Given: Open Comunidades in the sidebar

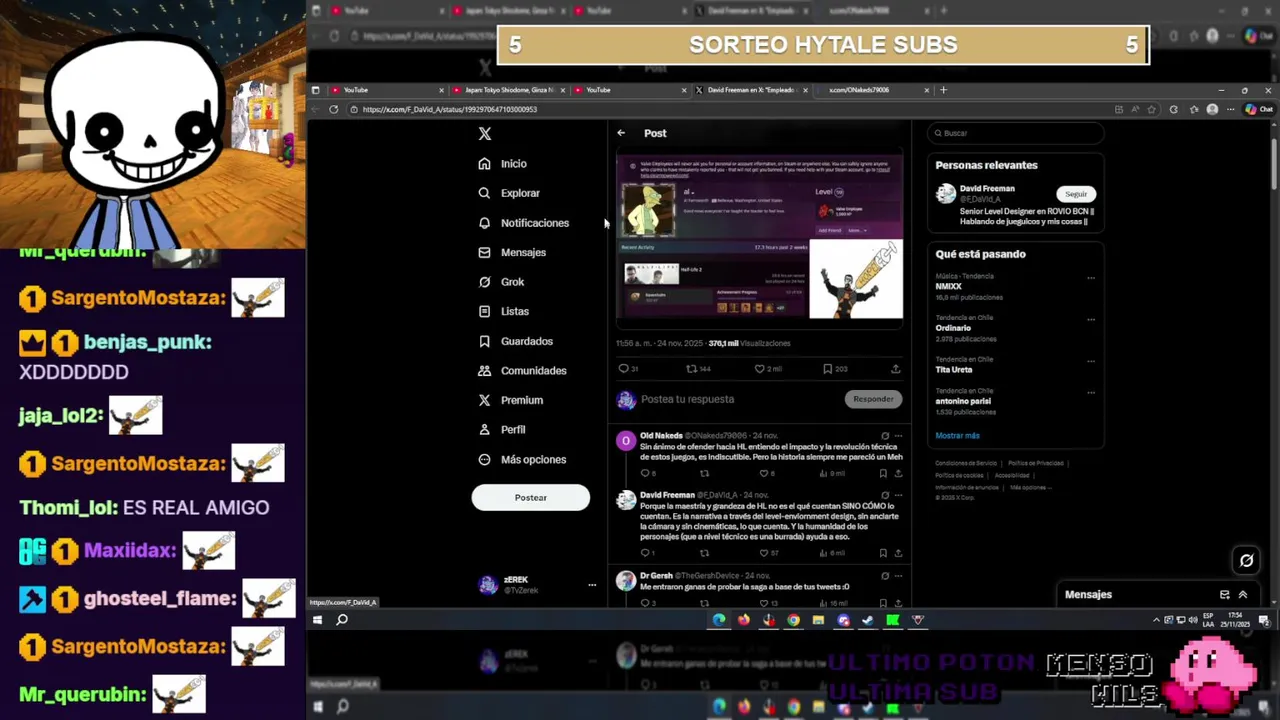Looking at the screenshot, I should pos(522,370).
